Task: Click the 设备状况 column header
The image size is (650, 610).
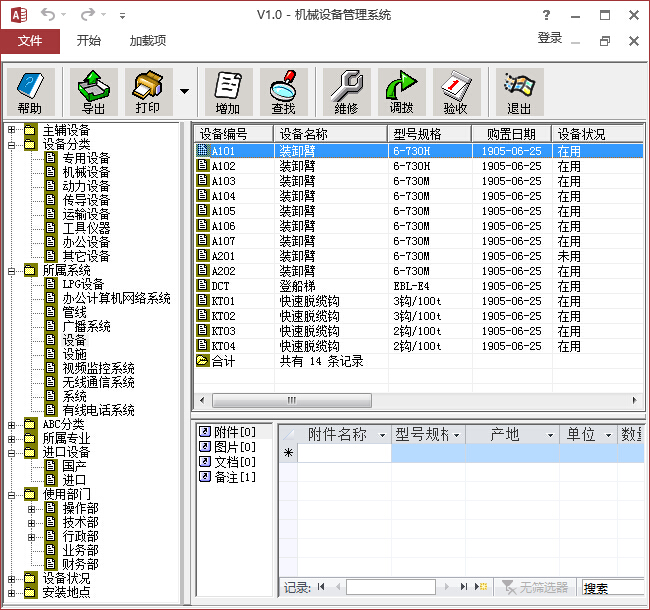Action: coord(597,134)
